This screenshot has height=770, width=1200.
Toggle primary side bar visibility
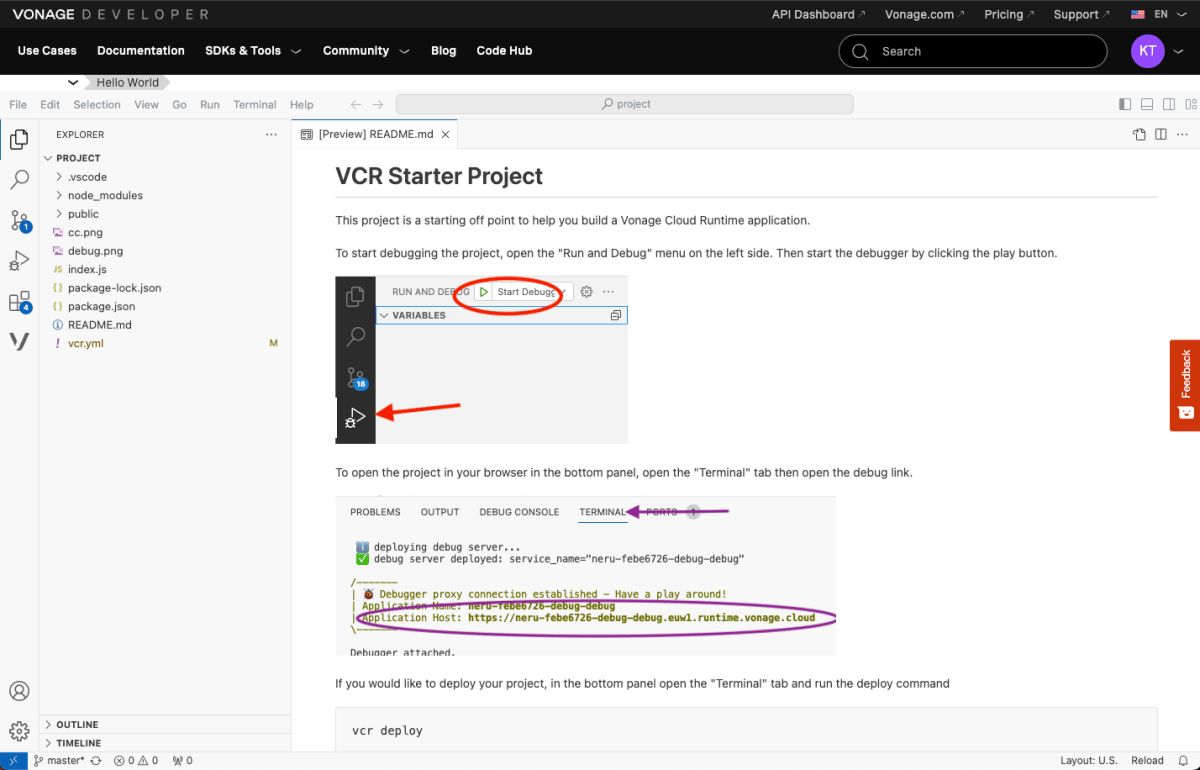point(1125,104)
